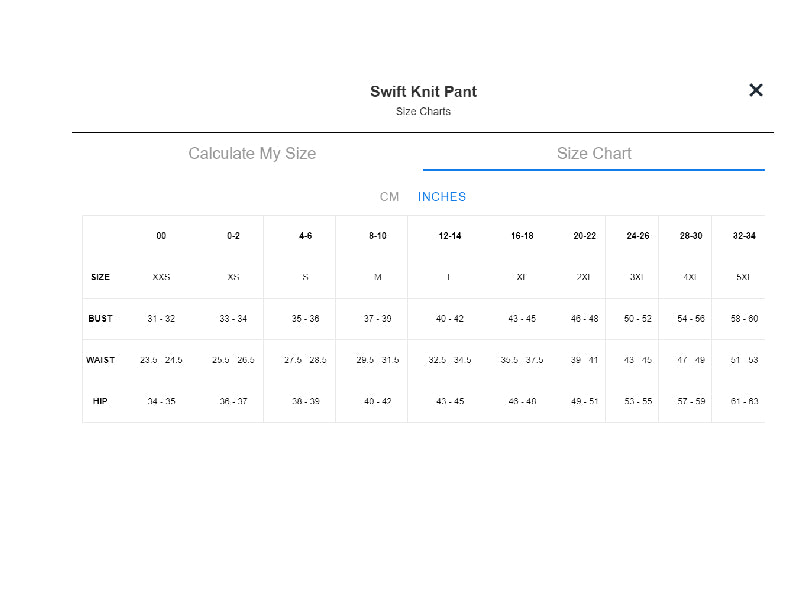792x612 pixels.
Task: Close the Swift Knit Pant size chart
Action: click(756, 90)
